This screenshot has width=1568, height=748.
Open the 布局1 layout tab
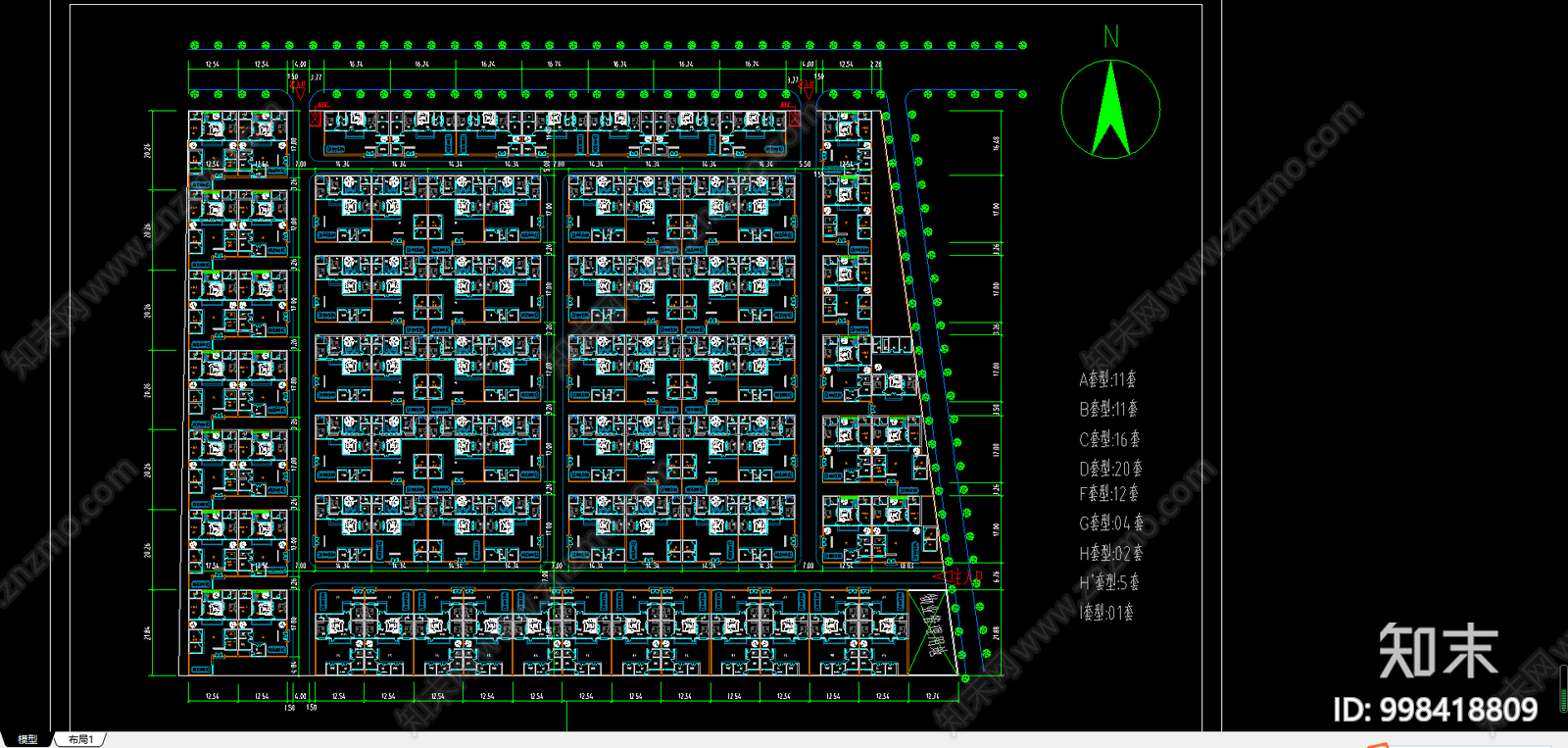point(81,739)
